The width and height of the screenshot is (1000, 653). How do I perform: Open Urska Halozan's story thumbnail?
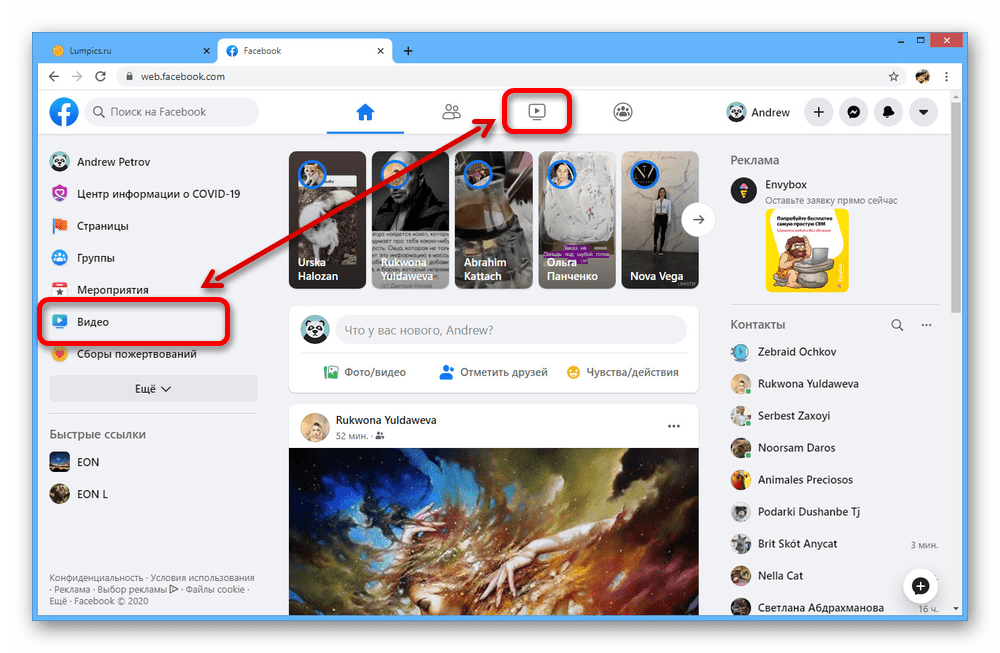click(x=327, y=220)
